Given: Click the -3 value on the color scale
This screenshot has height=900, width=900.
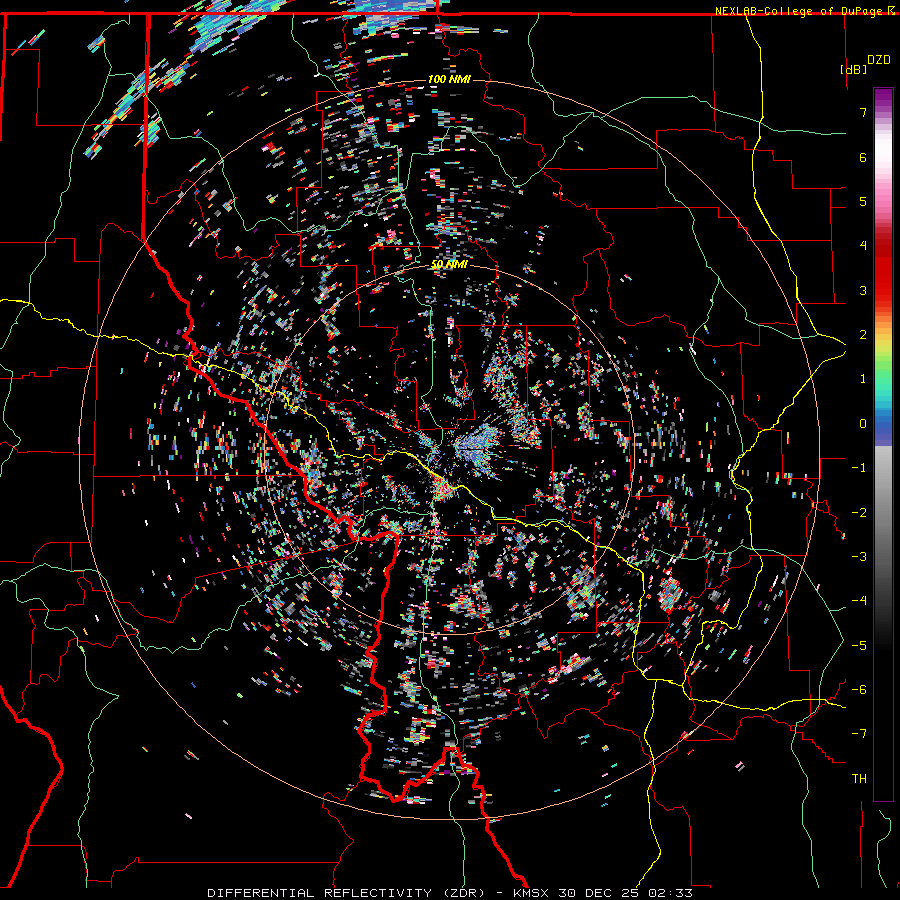Looking at the screenshot, I should (x=859, y=557).
